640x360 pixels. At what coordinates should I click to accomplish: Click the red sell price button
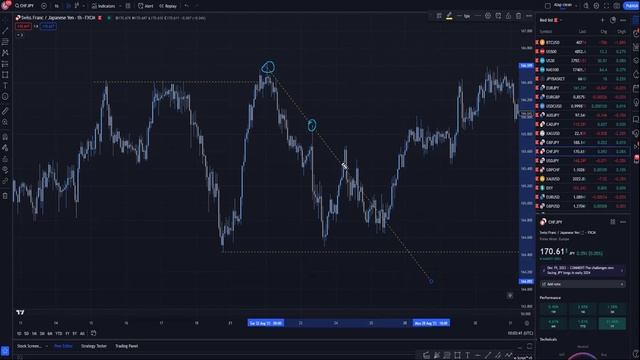(x=23, y=26)
